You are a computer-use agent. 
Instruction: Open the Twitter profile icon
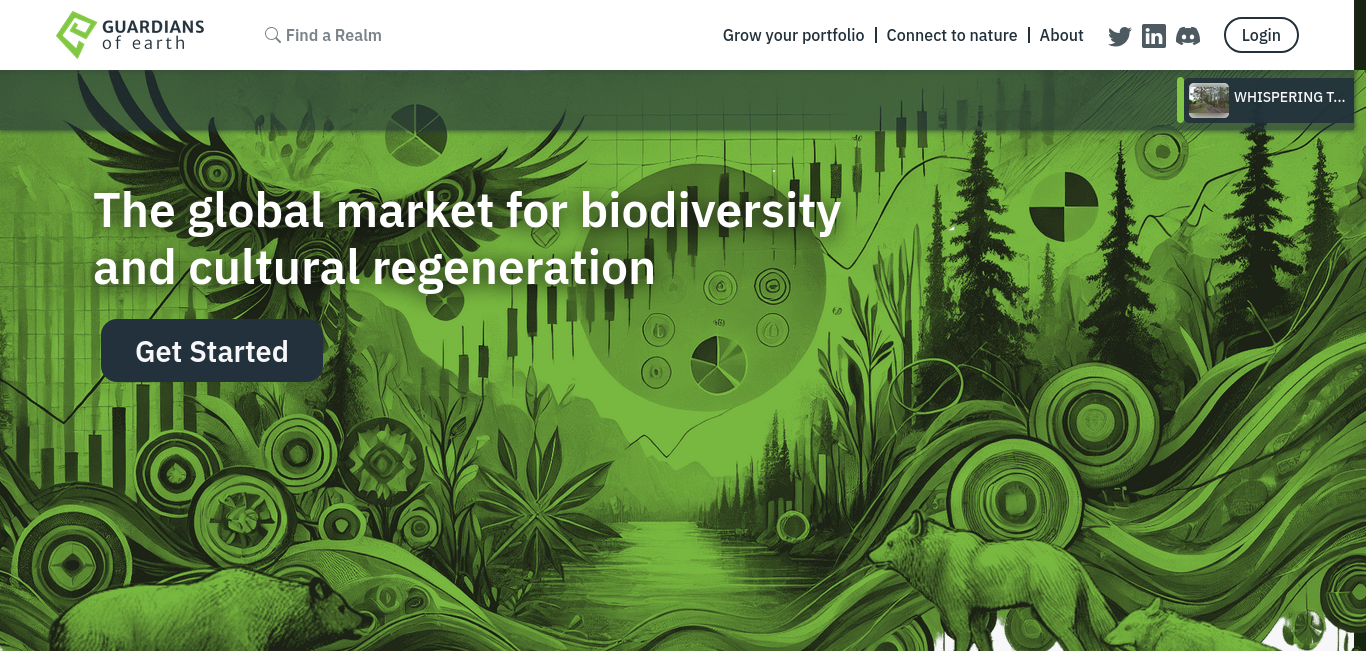coord(1120,36)
